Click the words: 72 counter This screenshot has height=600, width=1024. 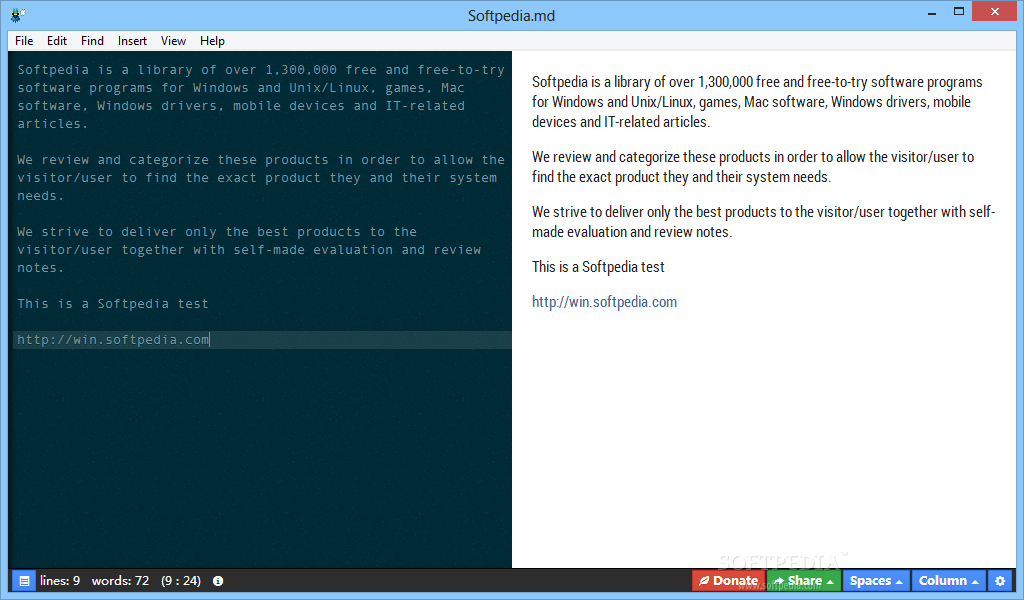pyautogui.click(x=120, y=580)
